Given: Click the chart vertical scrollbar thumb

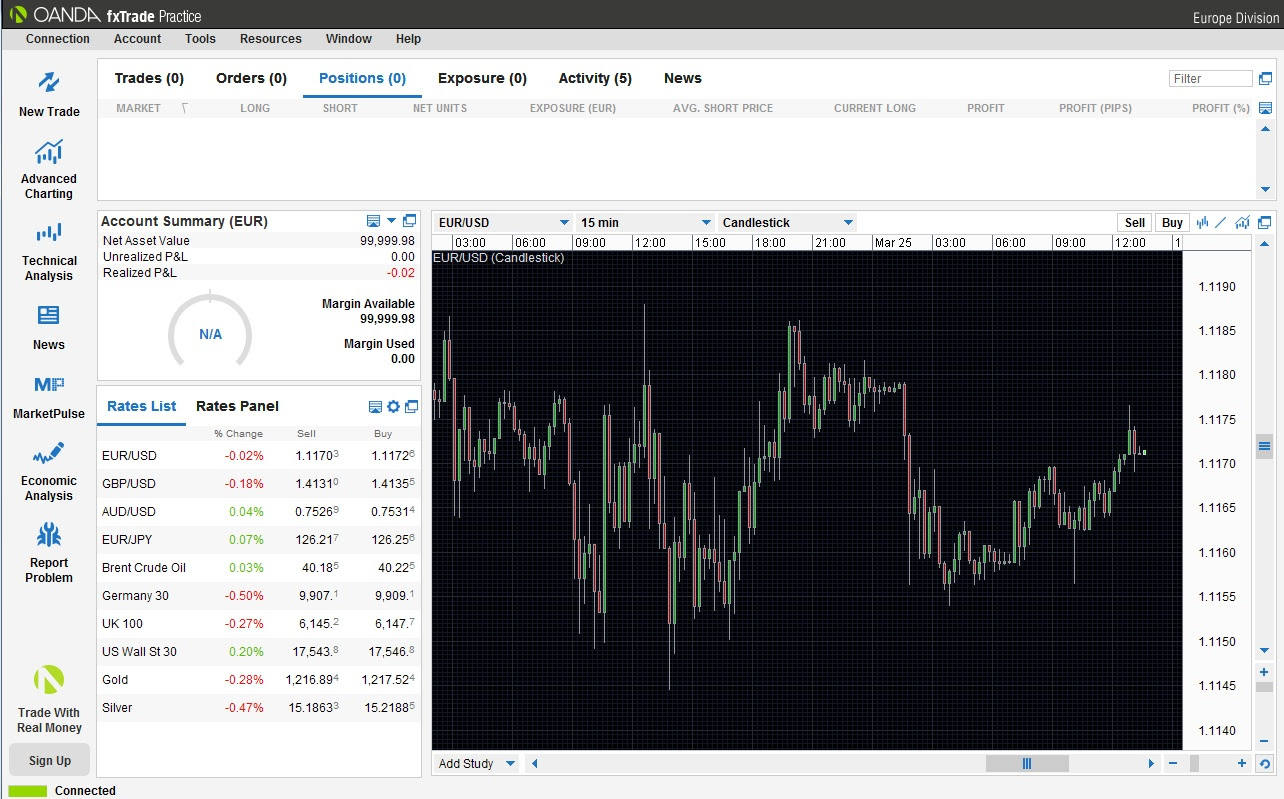Looking at the screenshot, I should coord(1265,446).
